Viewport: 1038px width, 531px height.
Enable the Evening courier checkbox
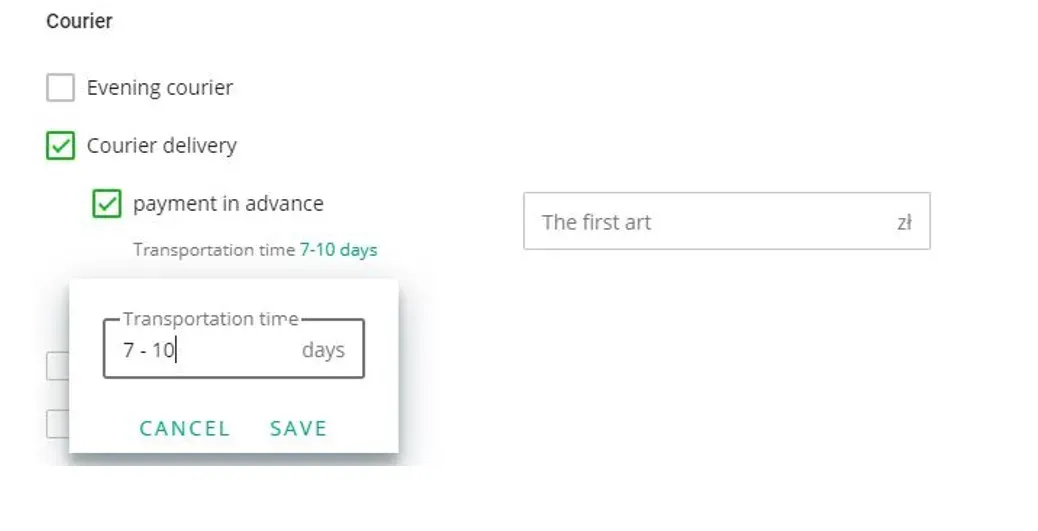click(60, 87)
